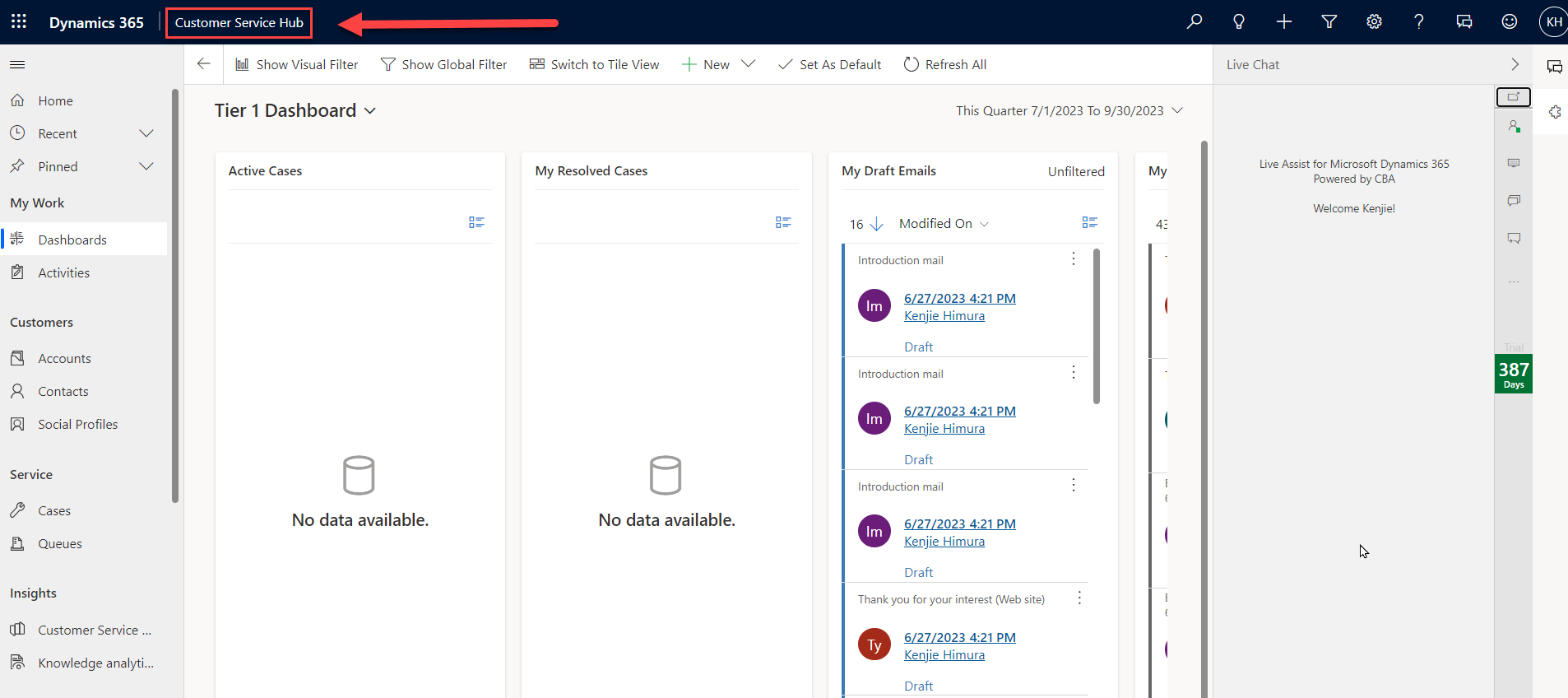This screenshot has height=698, width=1568.
Task: Open more options for second Introduction mail
Action: (1074, 372)
